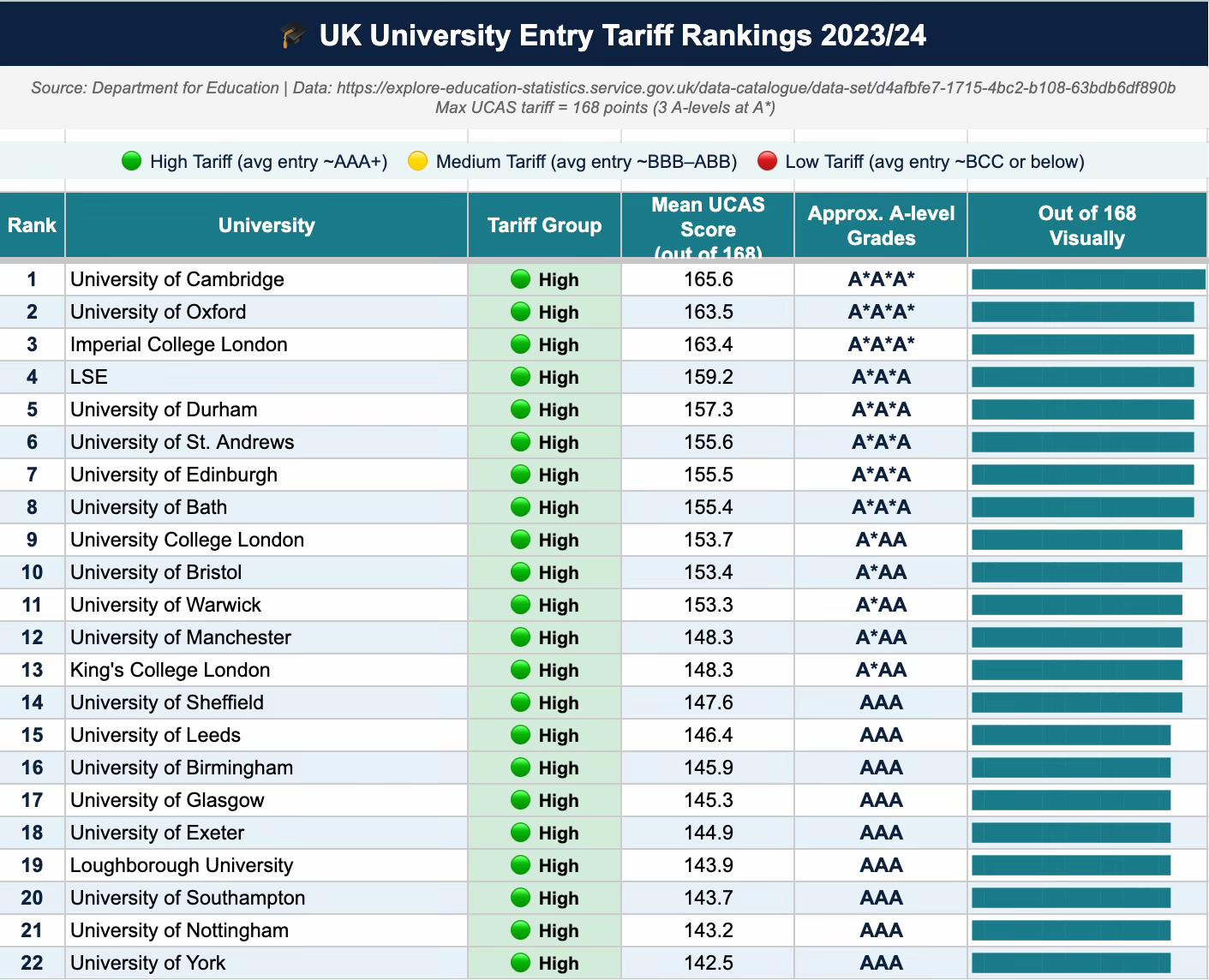The image size is (1209, 980).
Task: Select the AAA grade in the Exeter row
Action: [881, 833]
